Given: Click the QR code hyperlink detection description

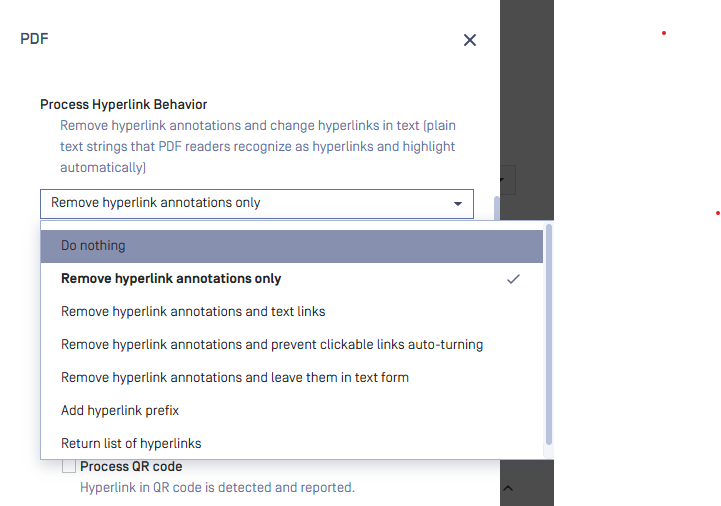Looking at the screenshot, I should click(x=217, y=488).
